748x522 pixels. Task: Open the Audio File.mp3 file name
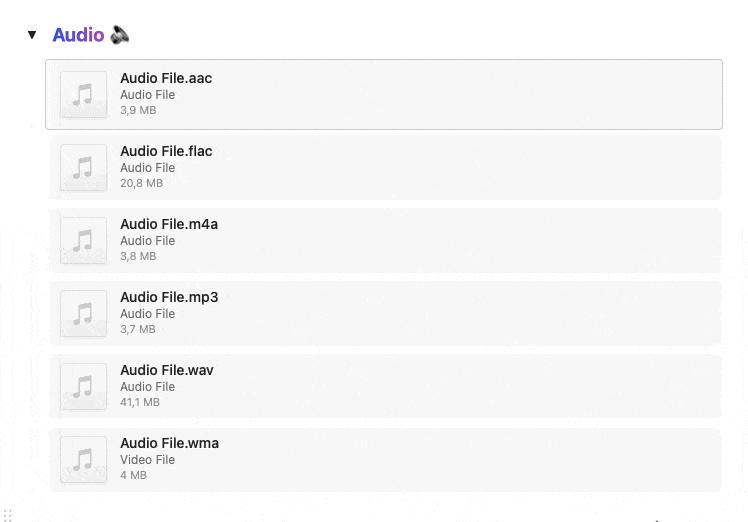[x=169, y=297]
